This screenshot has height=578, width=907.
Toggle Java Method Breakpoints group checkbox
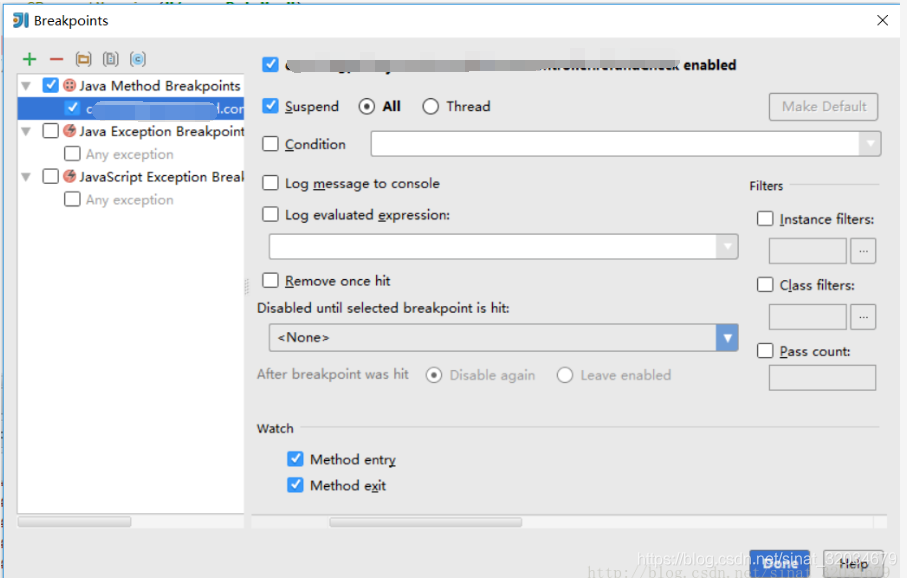pyautogui.click(x=50, y=86)
